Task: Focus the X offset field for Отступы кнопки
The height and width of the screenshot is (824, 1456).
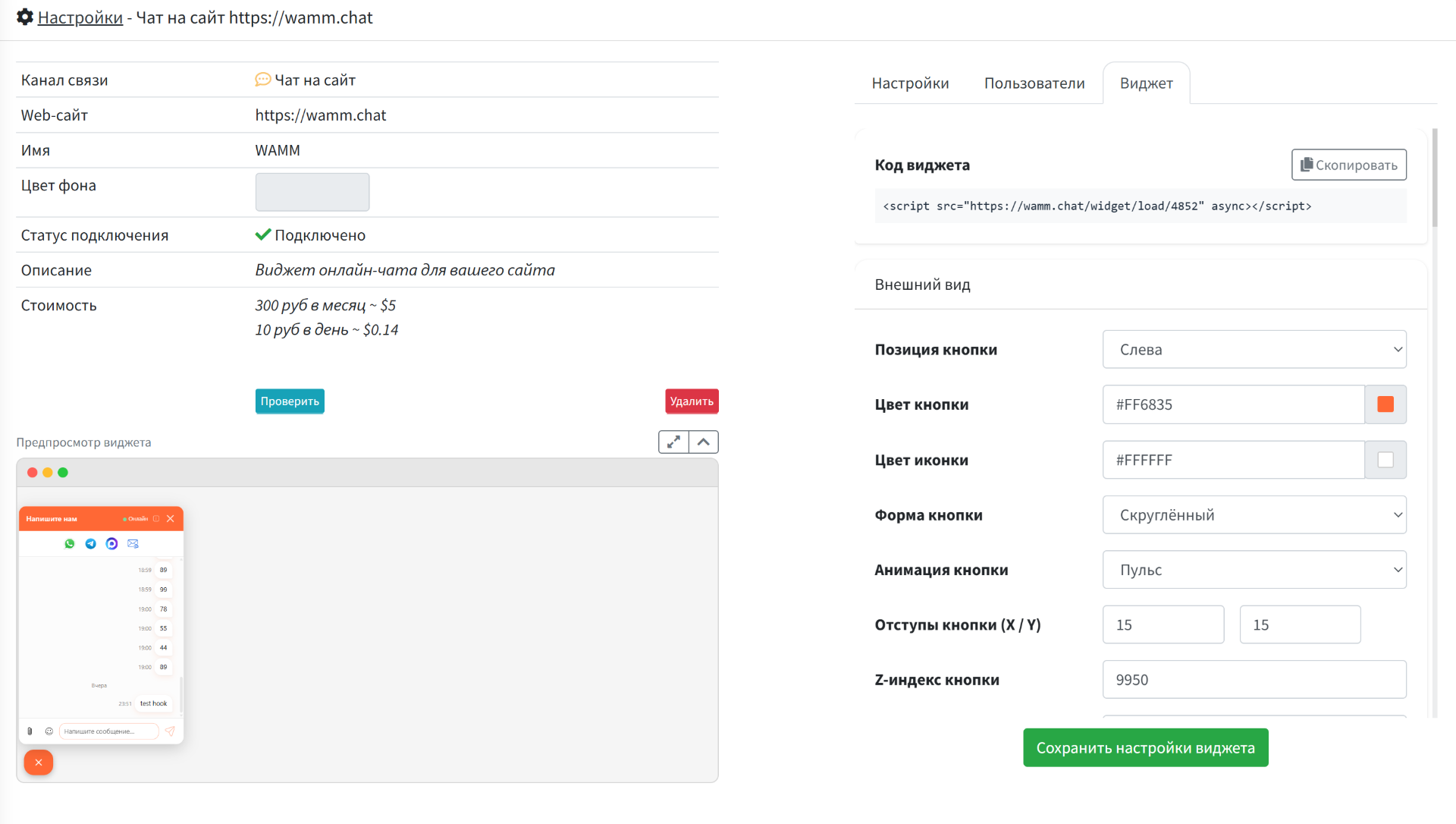Action: 1163,624
